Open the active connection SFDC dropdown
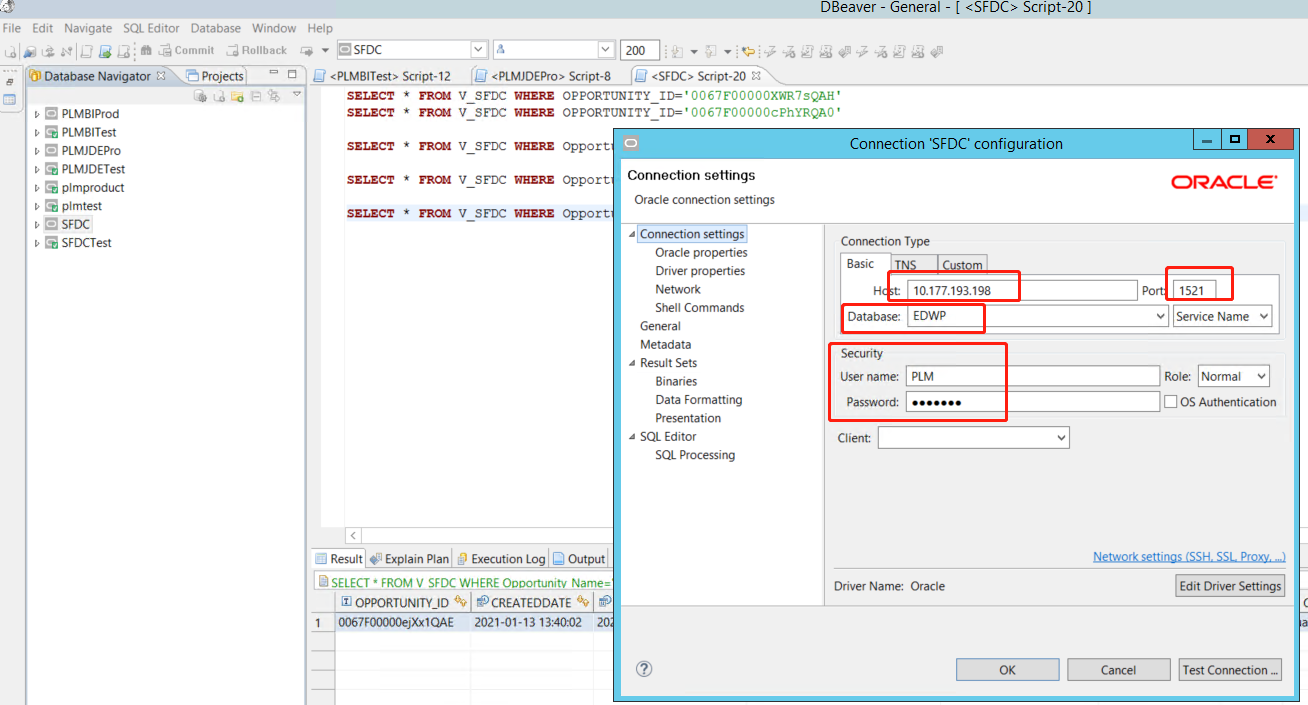 click(x=478, y=50)
